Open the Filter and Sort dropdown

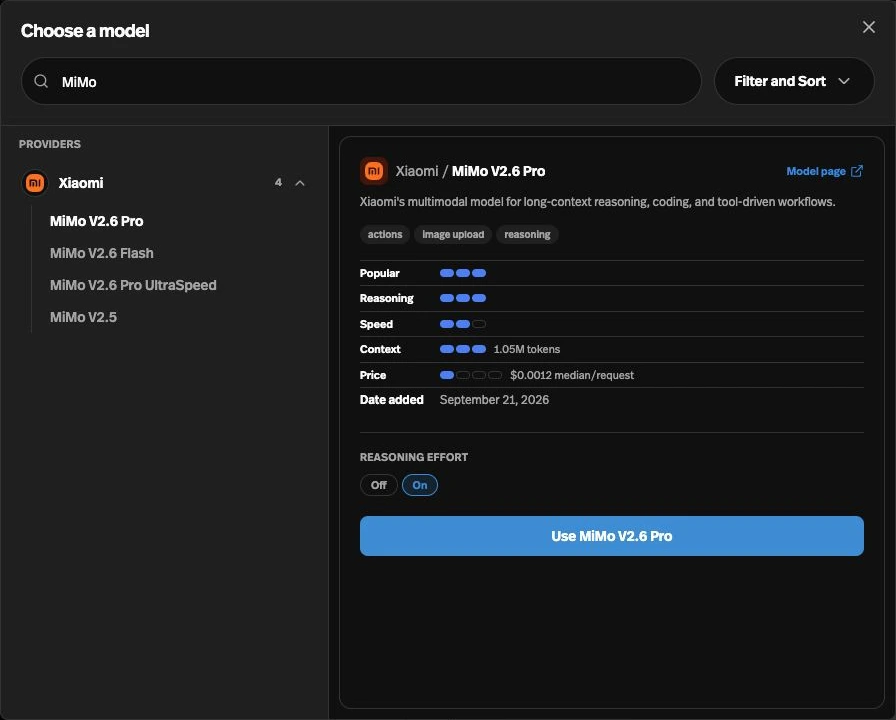[794, 81]
